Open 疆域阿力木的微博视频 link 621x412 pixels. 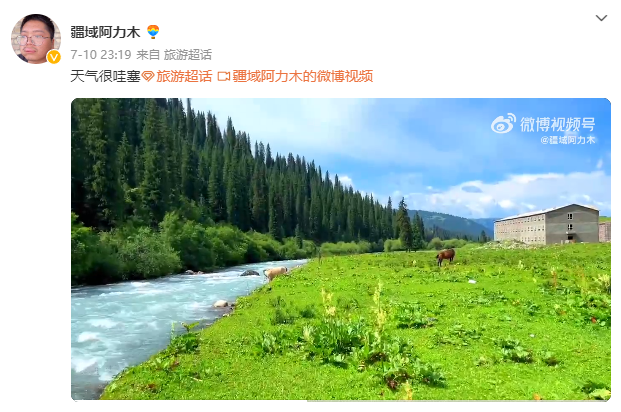click(303, 76)
